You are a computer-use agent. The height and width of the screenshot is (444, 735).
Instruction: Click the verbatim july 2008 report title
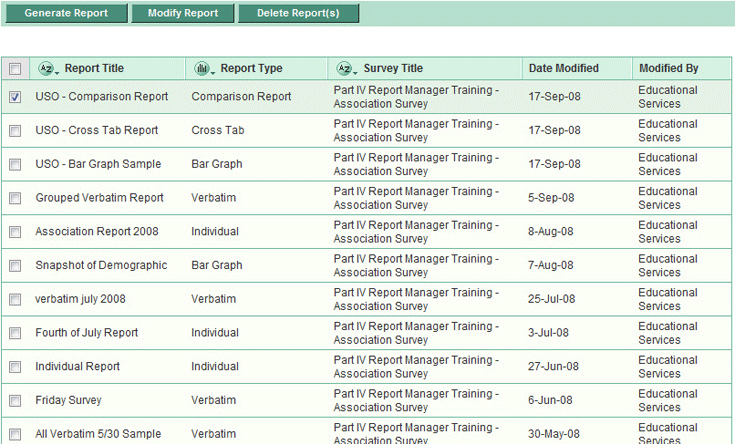coord(80,299)
